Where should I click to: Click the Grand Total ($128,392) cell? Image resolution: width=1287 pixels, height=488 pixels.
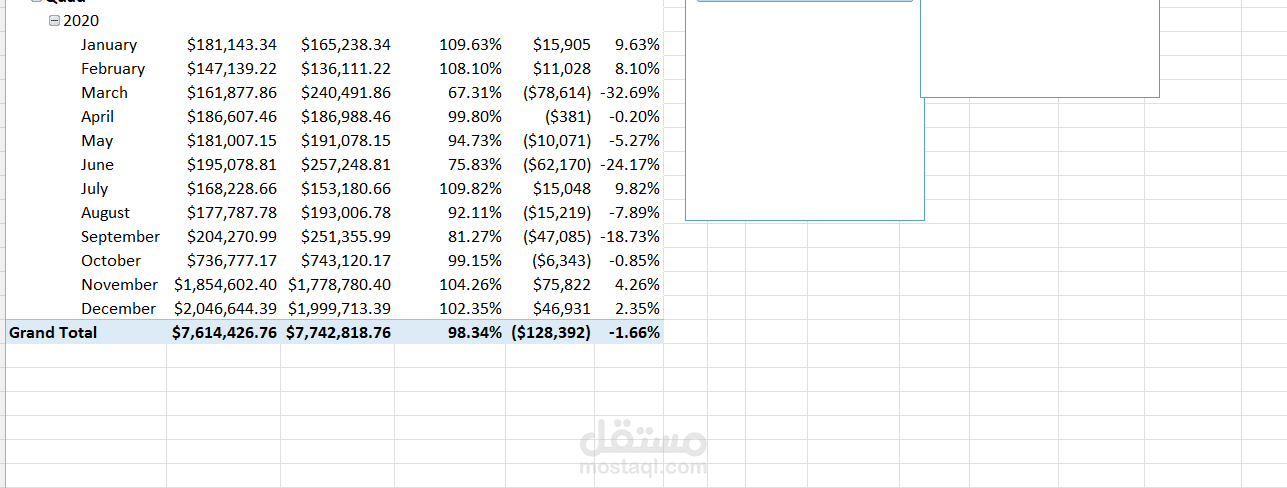[x=551, y=333]
